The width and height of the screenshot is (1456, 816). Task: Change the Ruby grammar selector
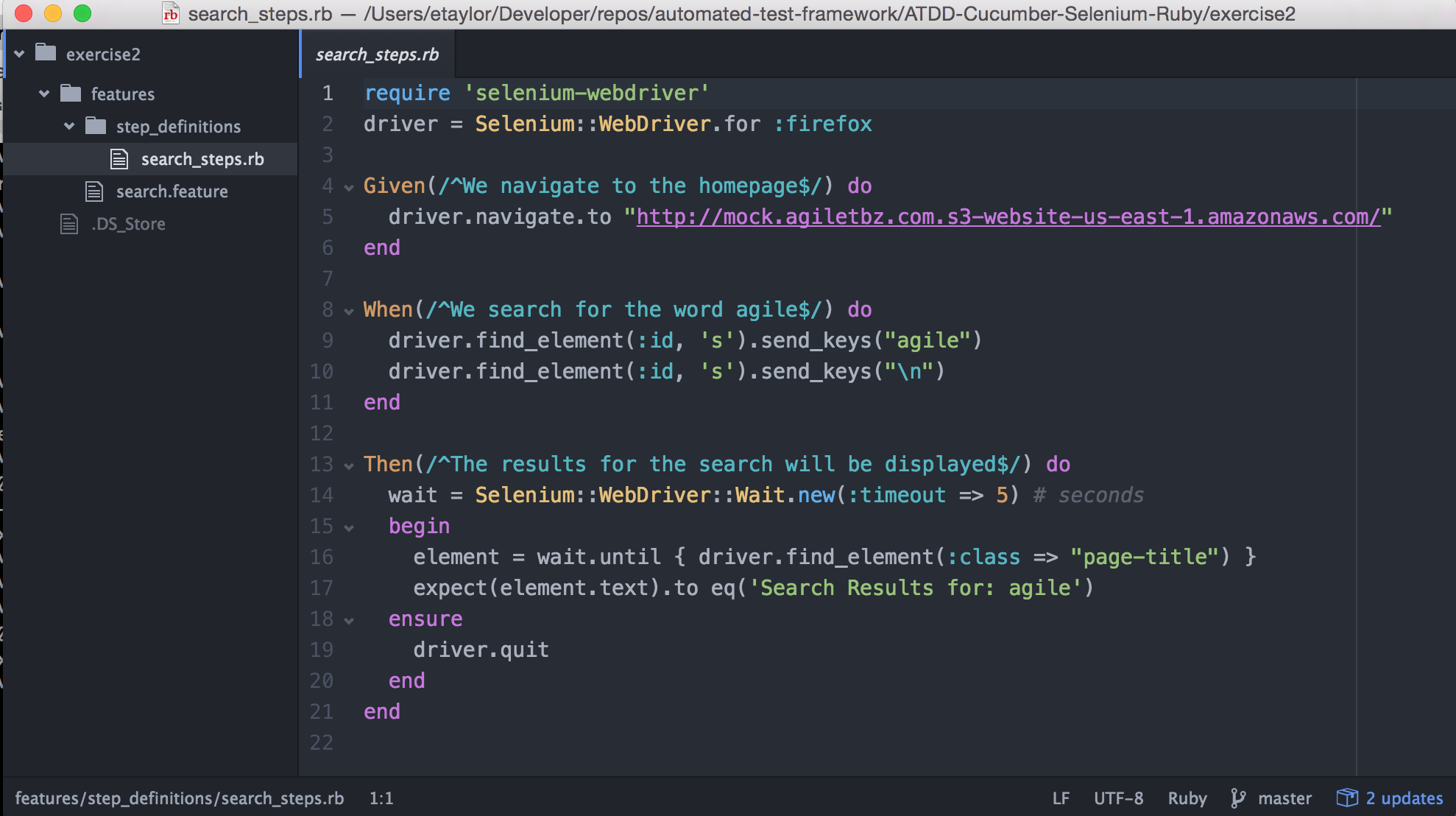1187,798
